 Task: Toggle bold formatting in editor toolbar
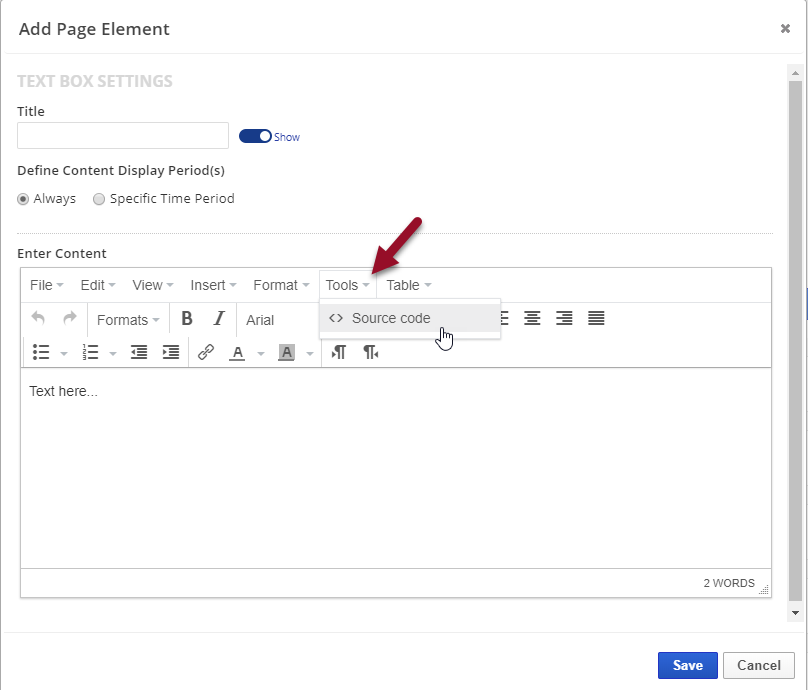(187, 319)
